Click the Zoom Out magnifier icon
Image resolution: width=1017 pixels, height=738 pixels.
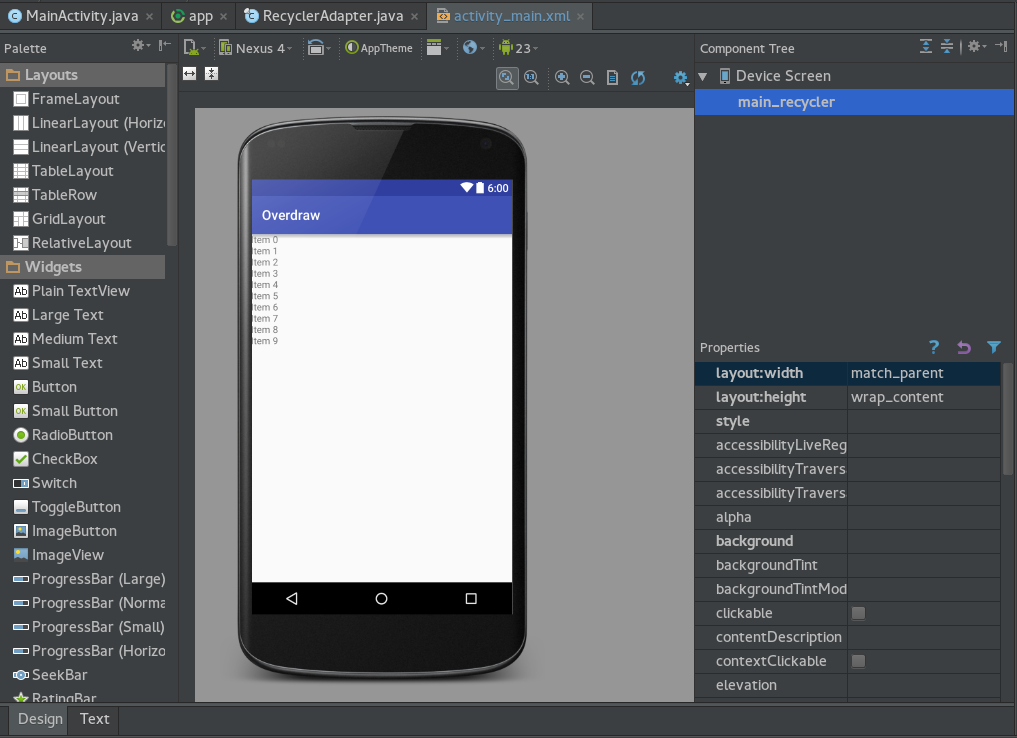click(587, 77)
